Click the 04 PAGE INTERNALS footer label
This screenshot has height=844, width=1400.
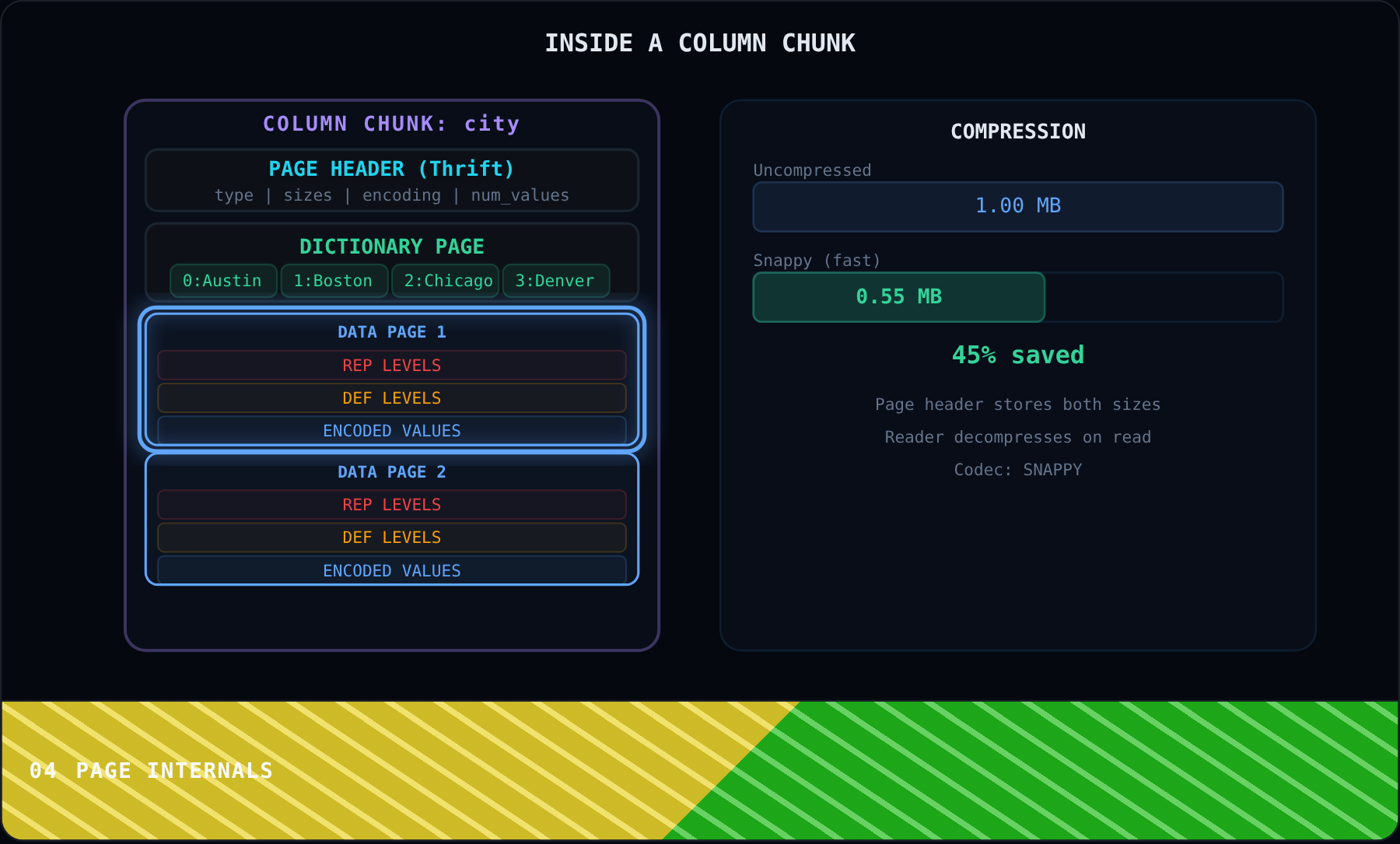[152, 771]
